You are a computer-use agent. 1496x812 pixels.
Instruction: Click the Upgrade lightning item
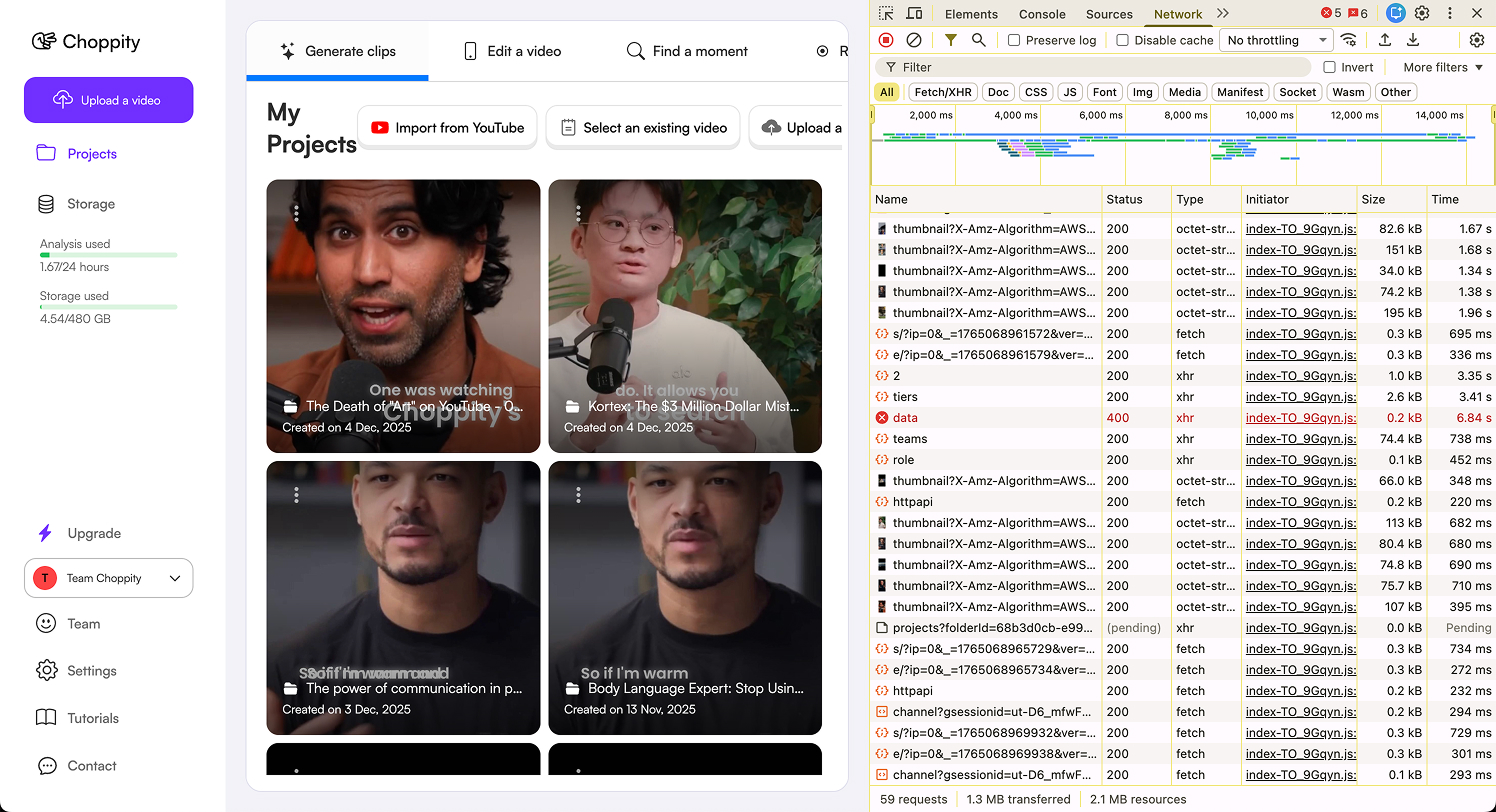(x=79, y=533)
